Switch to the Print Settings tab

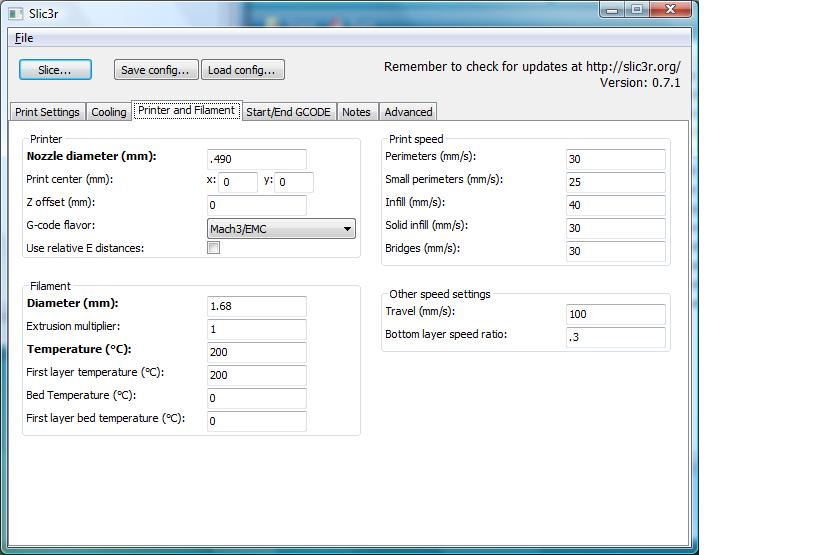point(47,112)
